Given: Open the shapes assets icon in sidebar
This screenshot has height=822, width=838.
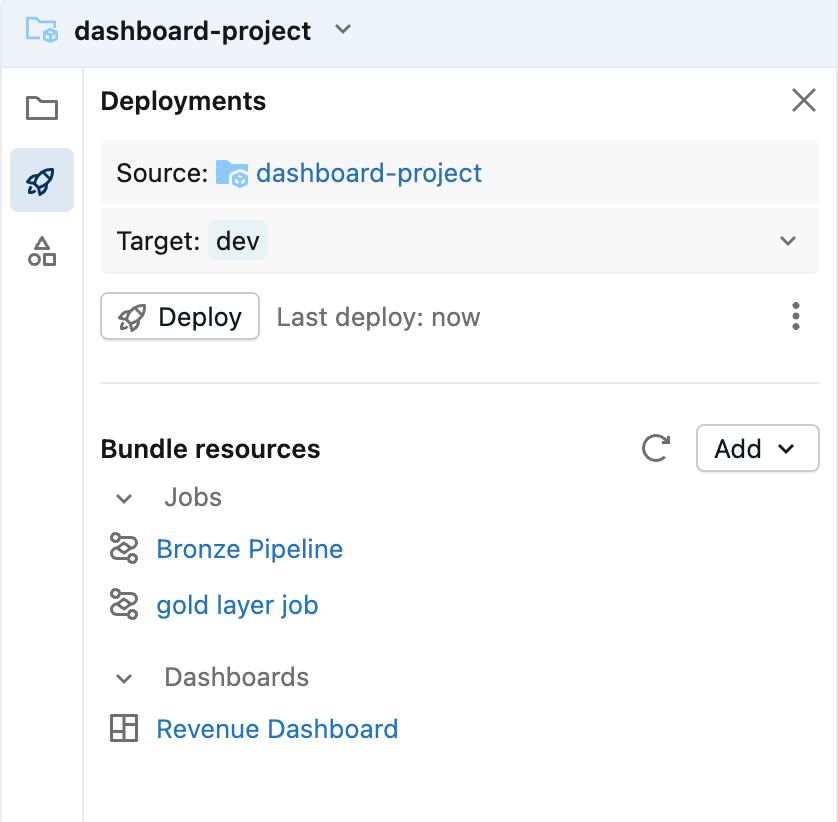Looking at the screenshot, I should click(42, 251).
